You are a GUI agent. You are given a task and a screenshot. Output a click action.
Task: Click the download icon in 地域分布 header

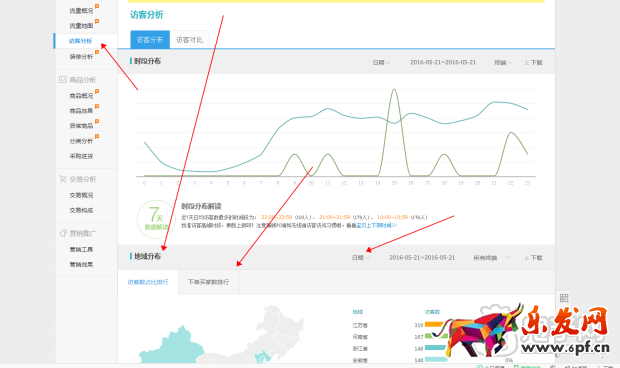[x=526, y=258]
